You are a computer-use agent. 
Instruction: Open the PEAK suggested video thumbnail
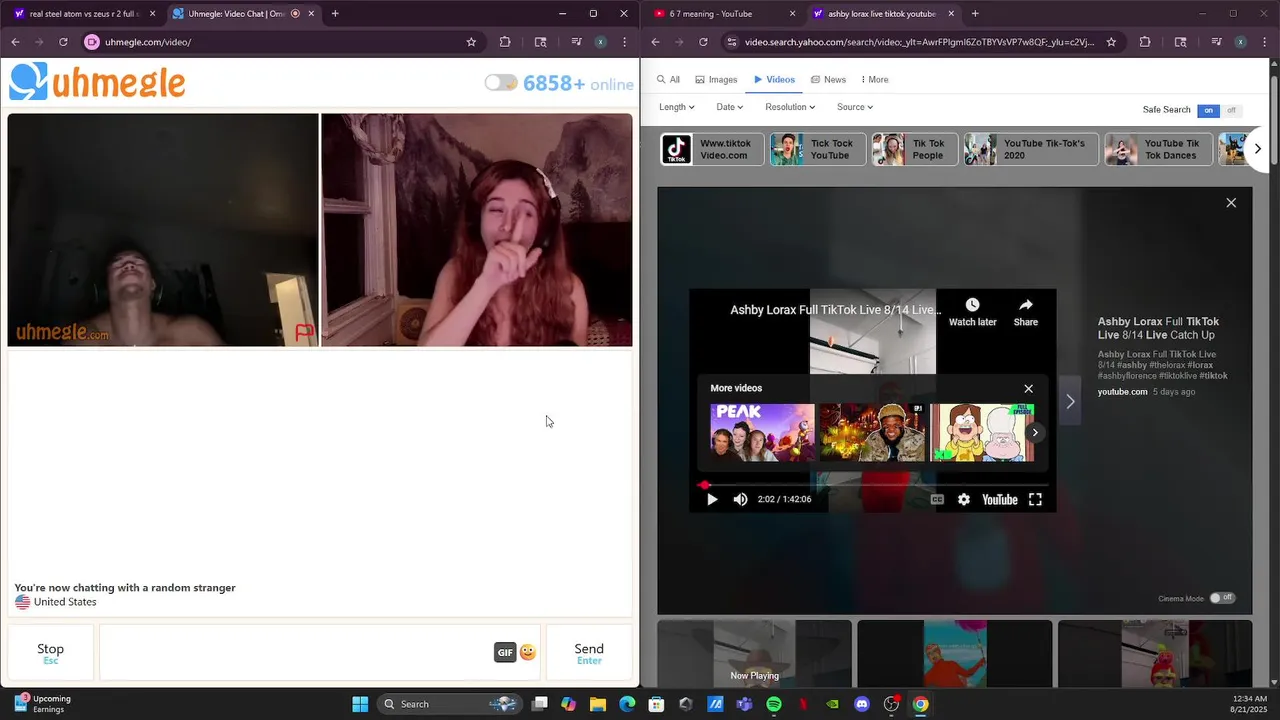tap(762, 432)
